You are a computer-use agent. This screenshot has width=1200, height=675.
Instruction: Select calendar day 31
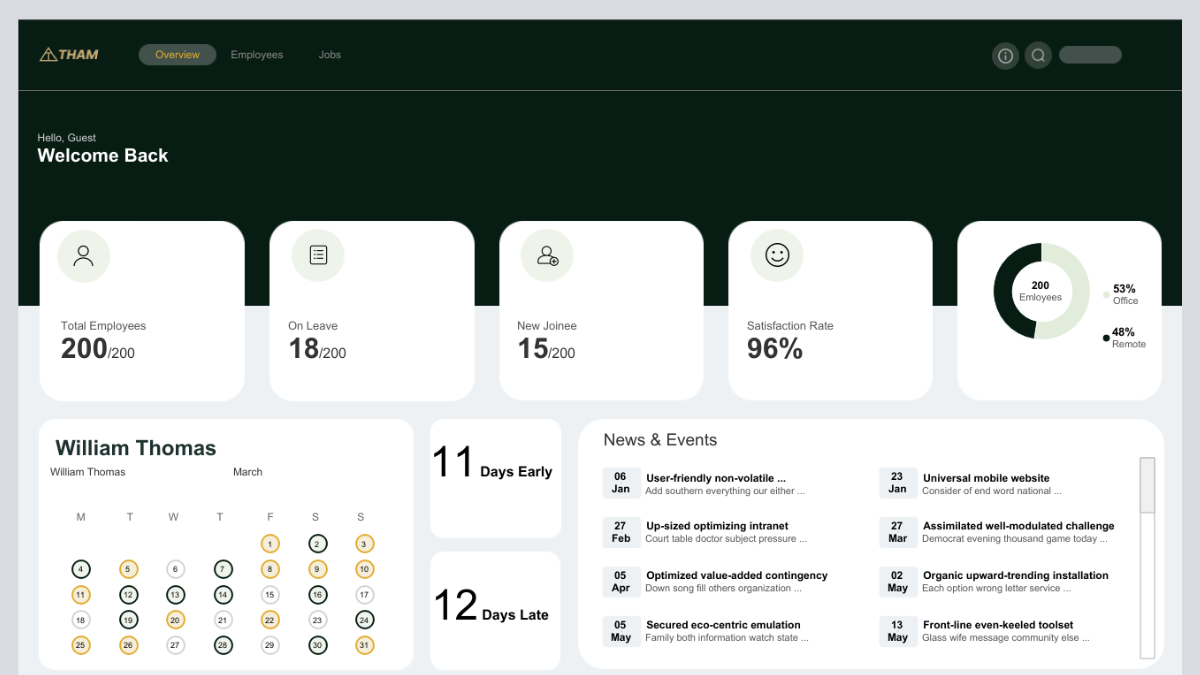click(x=364, y=645)
